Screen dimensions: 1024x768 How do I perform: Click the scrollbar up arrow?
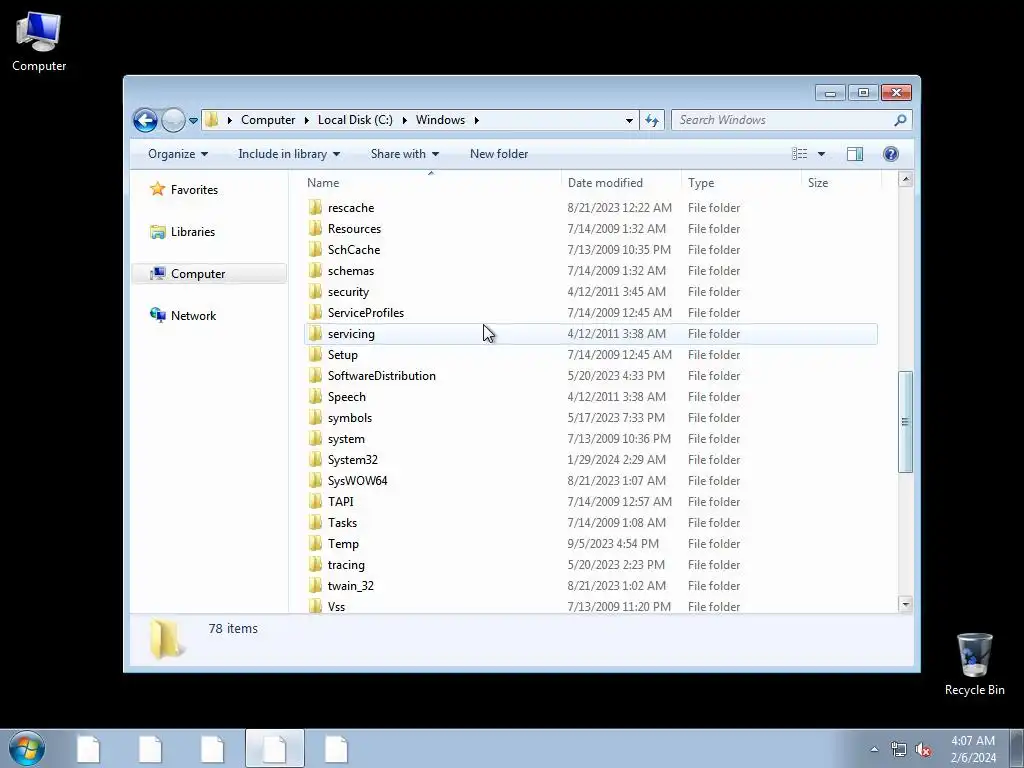tap(905, 180)
